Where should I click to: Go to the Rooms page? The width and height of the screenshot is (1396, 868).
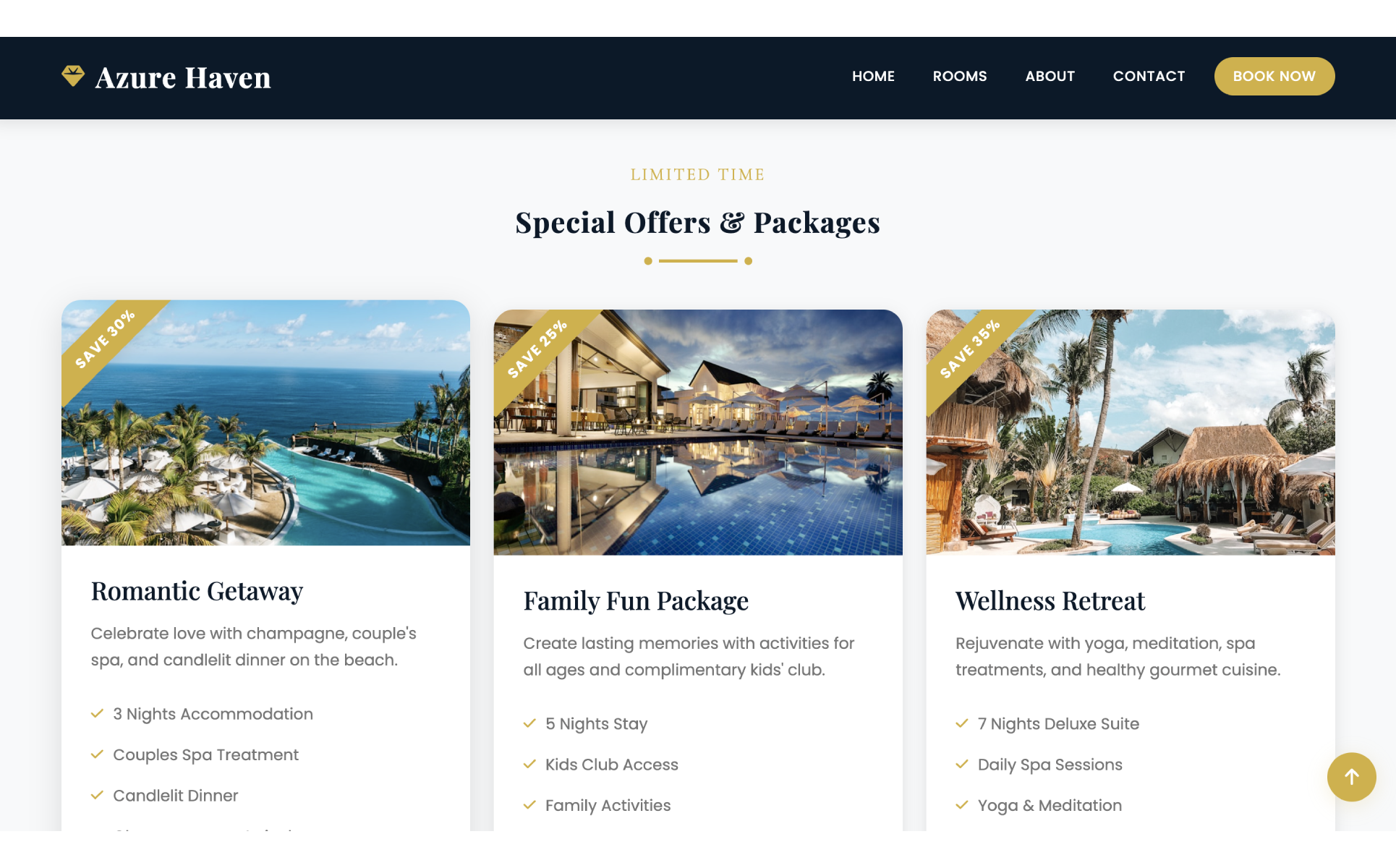(960, 76)
